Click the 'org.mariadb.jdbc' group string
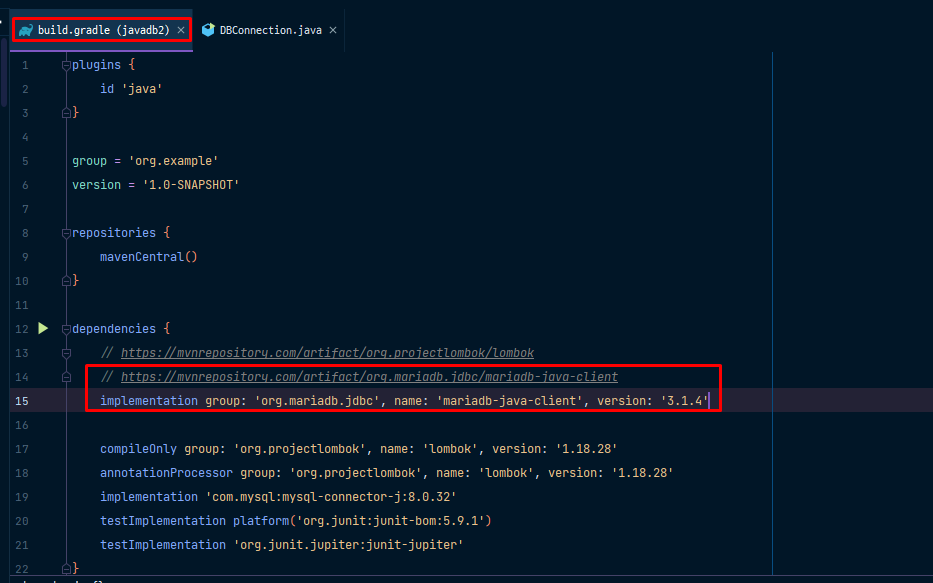This screenshot has height=583, width=933. tap(317, 400)
